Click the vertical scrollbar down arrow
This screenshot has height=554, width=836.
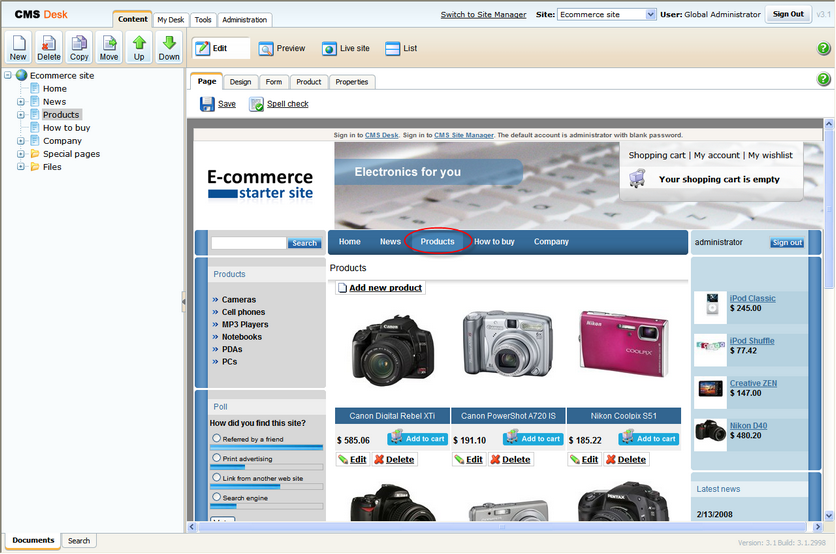pyautogui.click(x=829, y=516)
